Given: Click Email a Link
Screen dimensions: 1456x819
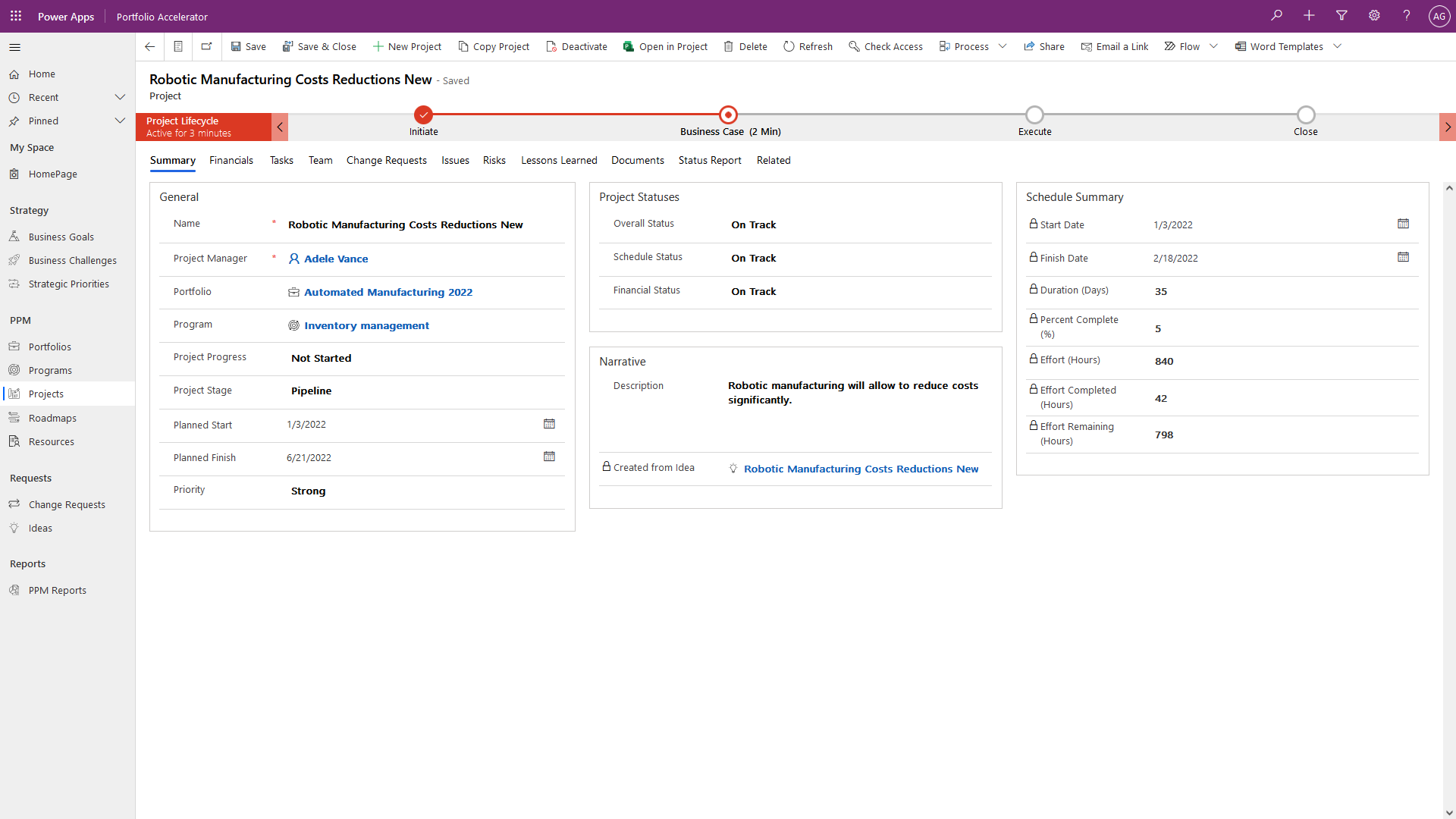Looking at the screenshot, I should point(1115,46).
